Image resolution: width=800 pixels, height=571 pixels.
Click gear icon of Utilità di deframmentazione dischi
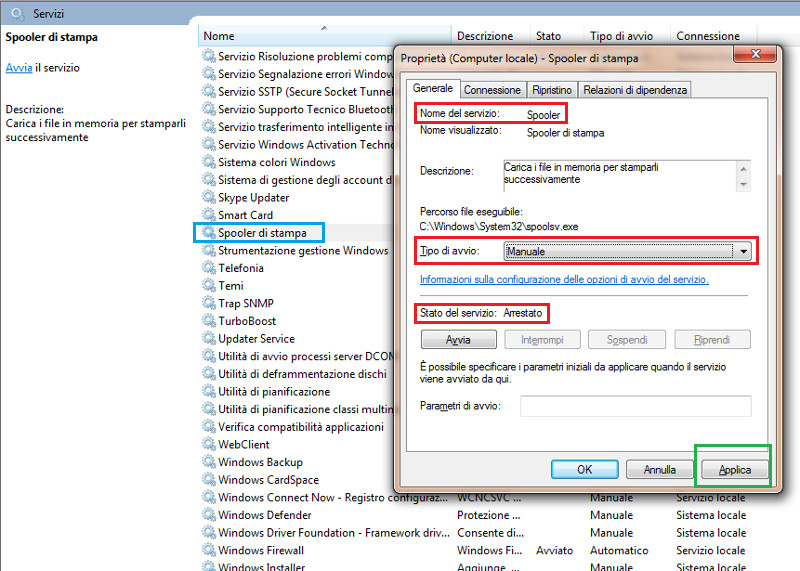209,374
